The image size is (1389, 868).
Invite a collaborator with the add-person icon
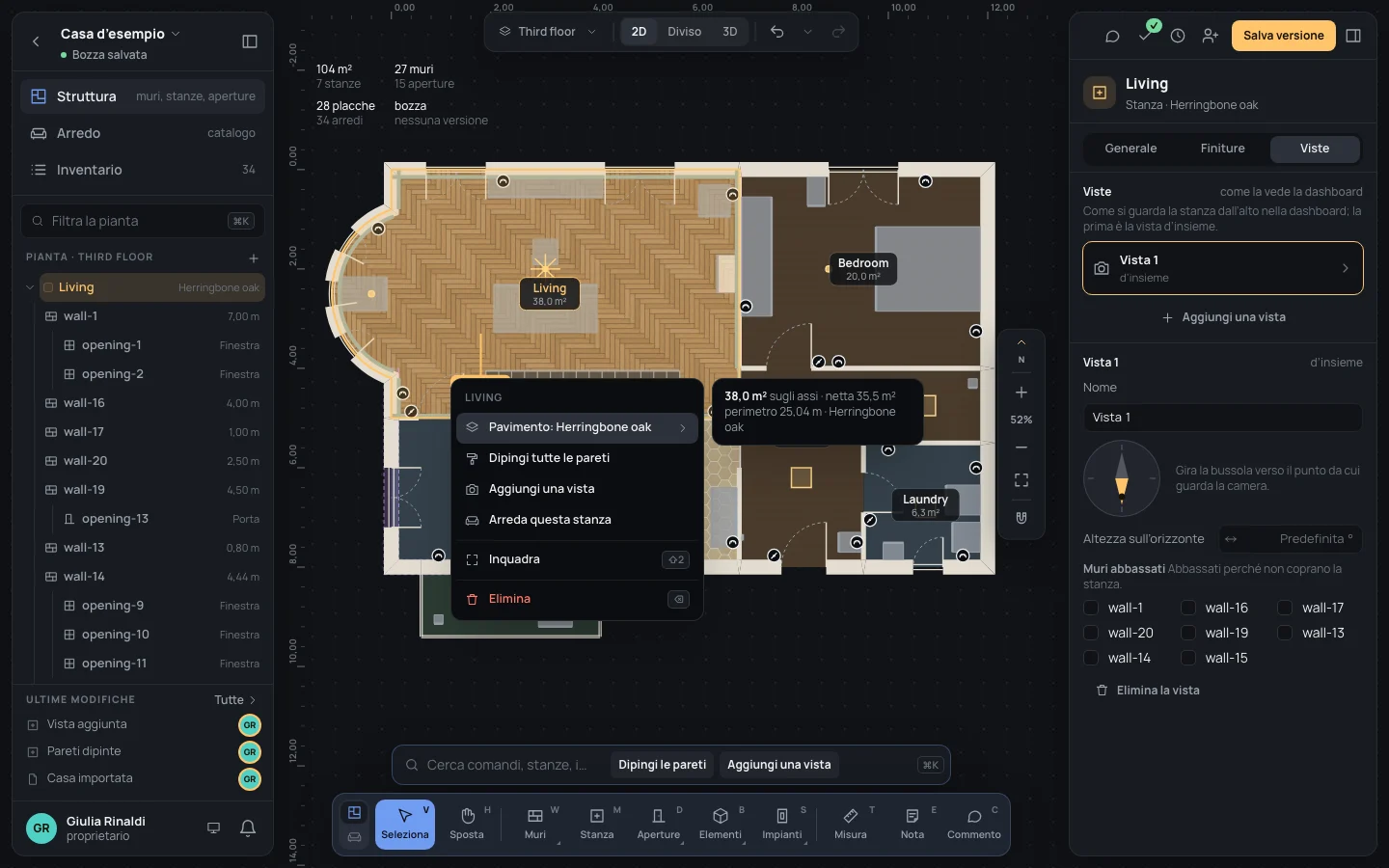(x=1211, y=36)
